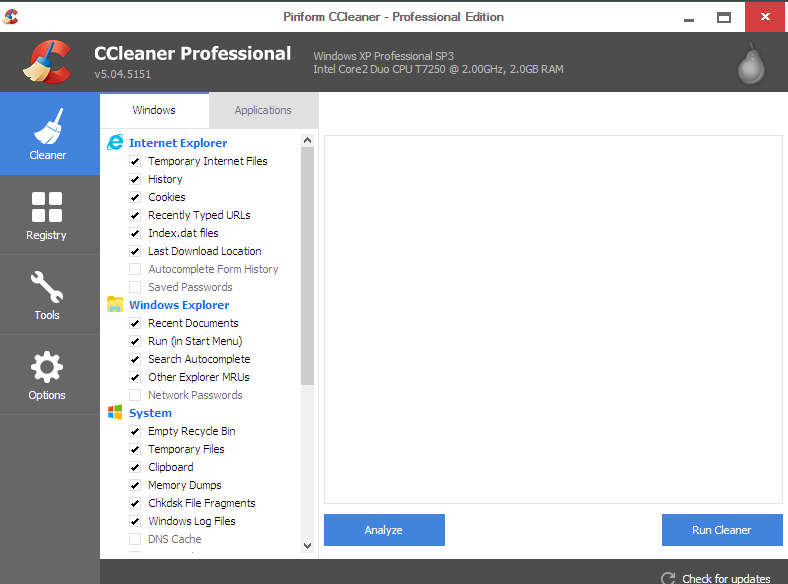Switch to the Applications tab

263,110
